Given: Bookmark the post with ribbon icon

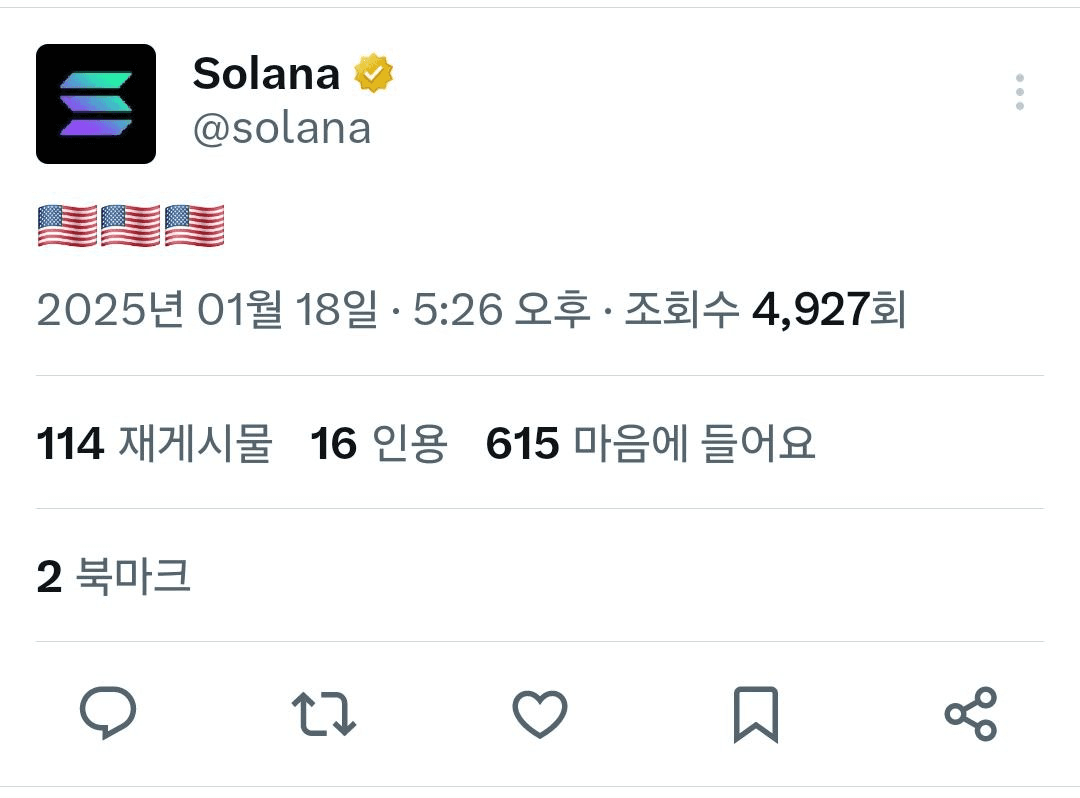Looking at the screenshot, I should tap(756, 715).
